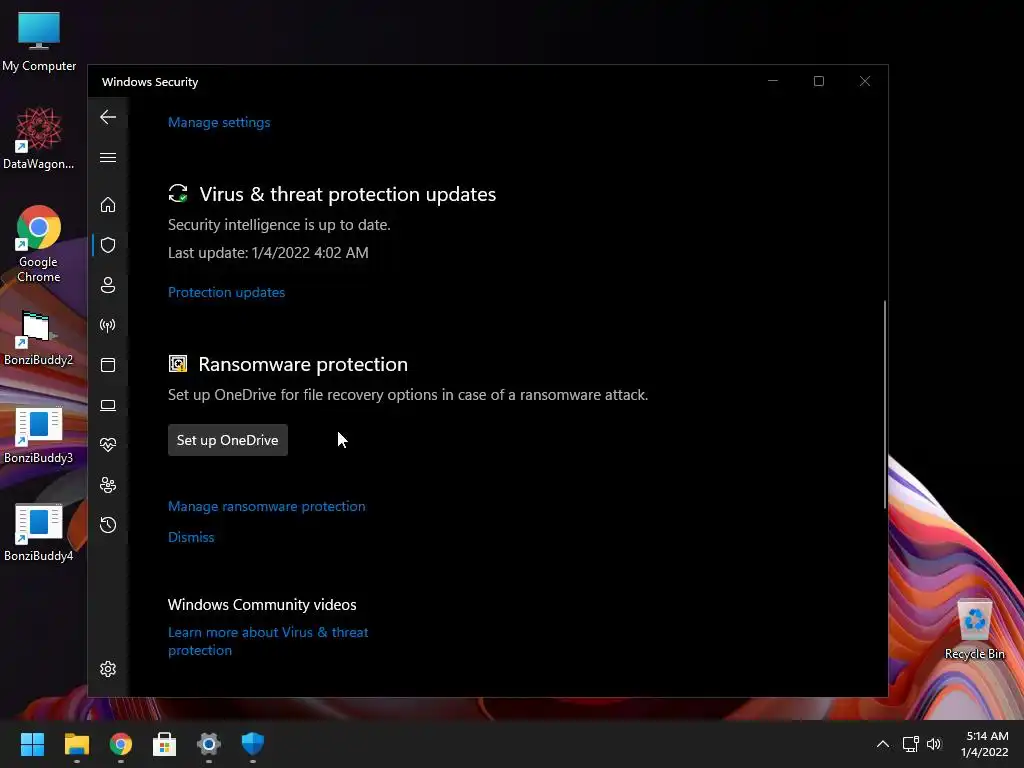Click the 'Ransomware protection' heading text
The image size is (1024, 768).
tap(303, 364)
